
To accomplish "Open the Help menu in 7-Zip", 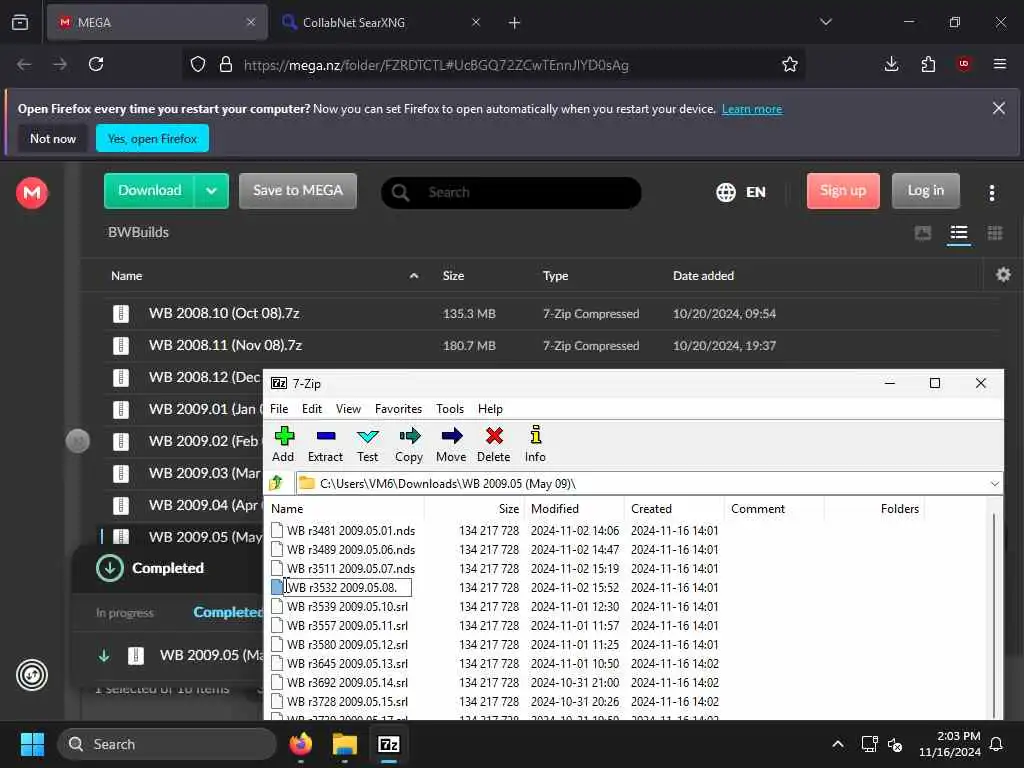I will (x=490, y=409).
